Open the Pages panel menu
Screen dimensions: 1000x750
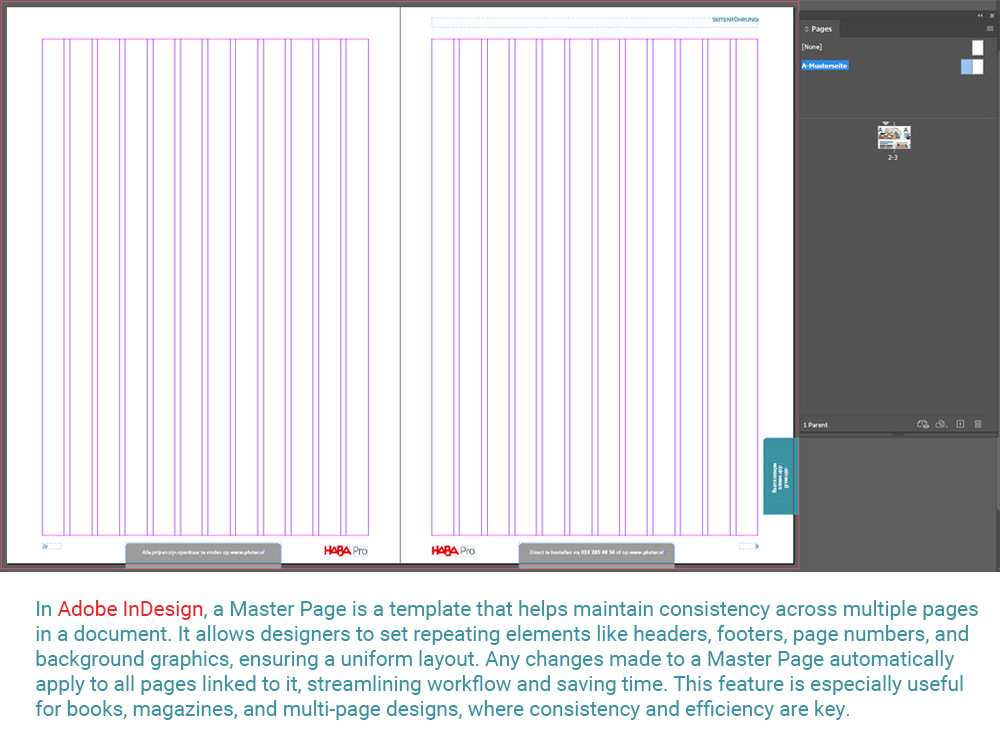(990, 29)
